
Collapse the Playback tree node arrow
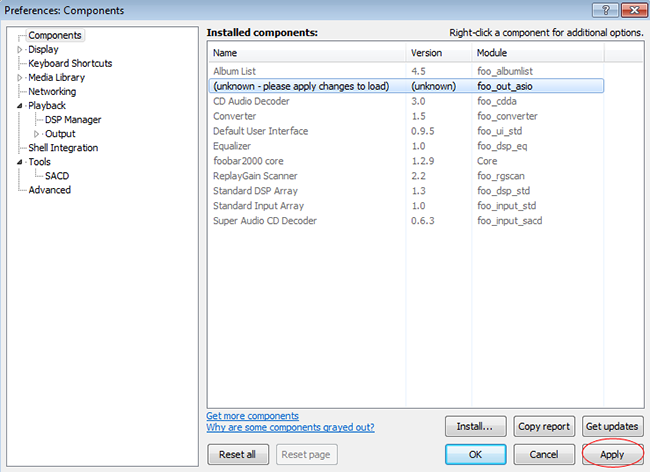click(x=19, y=106)
